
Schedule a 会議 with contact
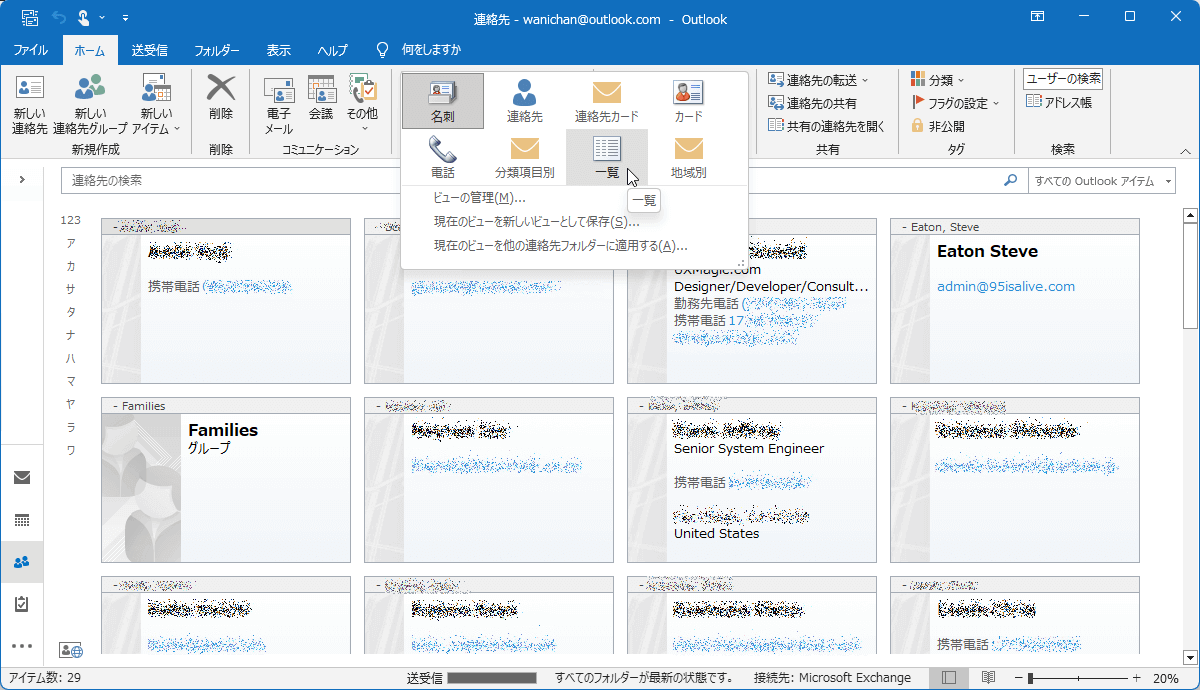click(321, 100)
